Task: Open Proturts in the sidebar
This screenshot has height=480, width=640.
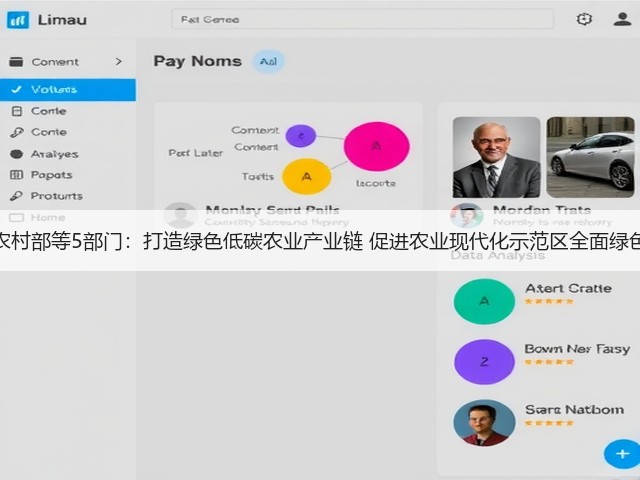Action: click(x=57, y=196)
